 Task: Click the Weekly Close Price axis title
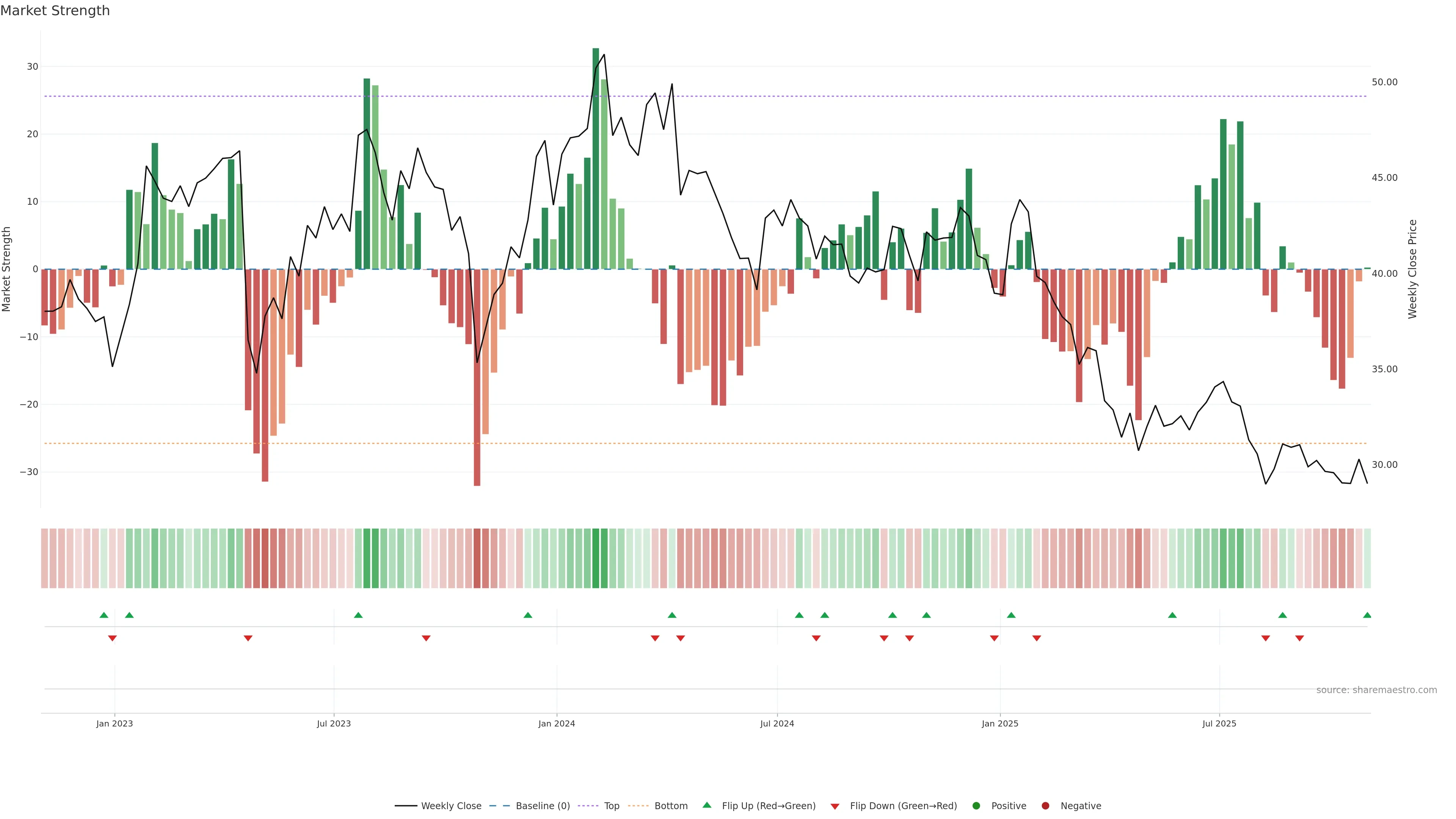[x=1412, y=269]
